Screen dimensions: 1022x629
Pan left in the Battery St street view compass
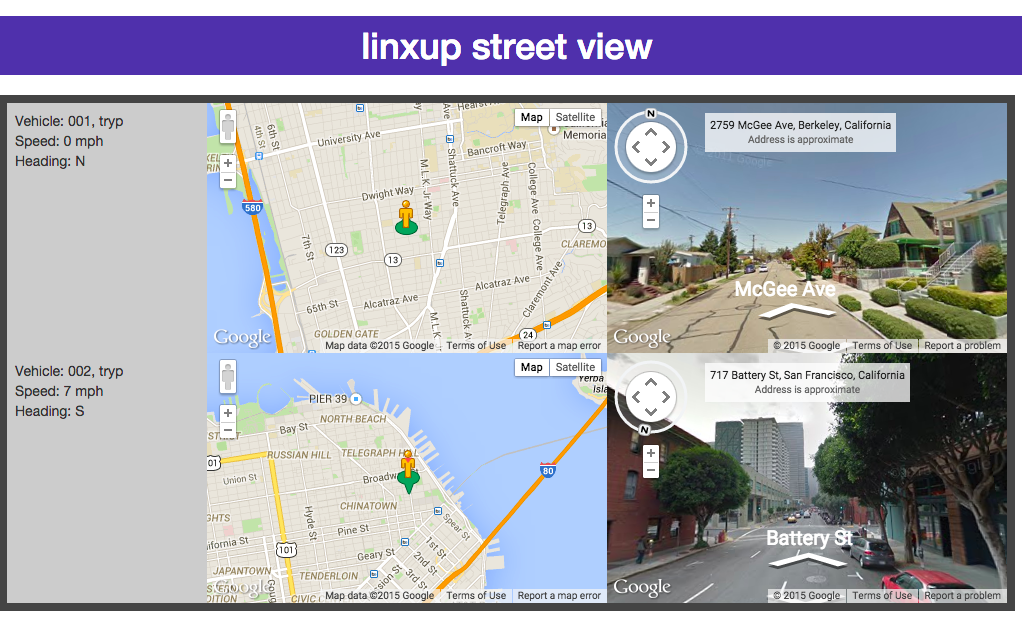tap(636, 397)
